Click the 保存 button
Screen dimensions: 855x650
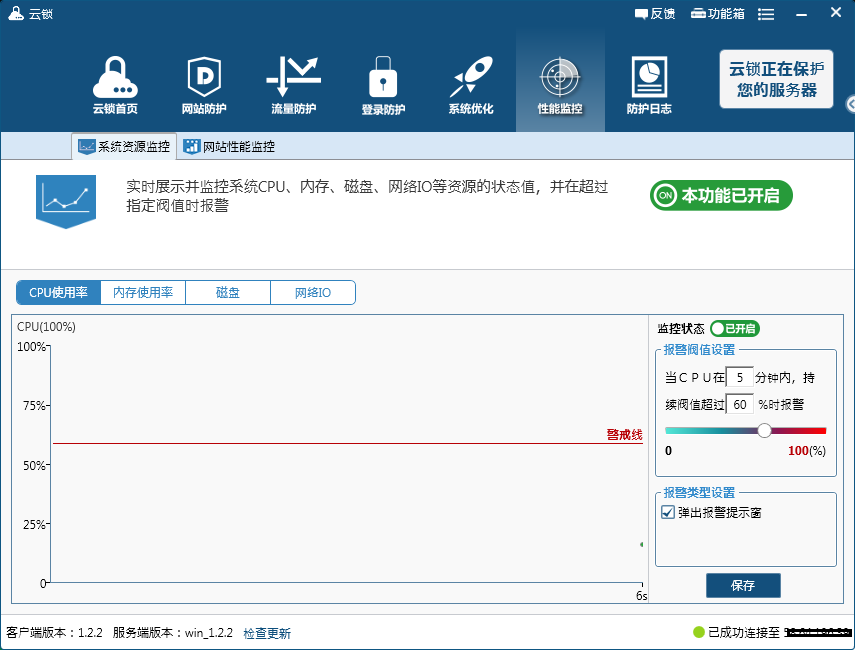click(x=743, y=585)
